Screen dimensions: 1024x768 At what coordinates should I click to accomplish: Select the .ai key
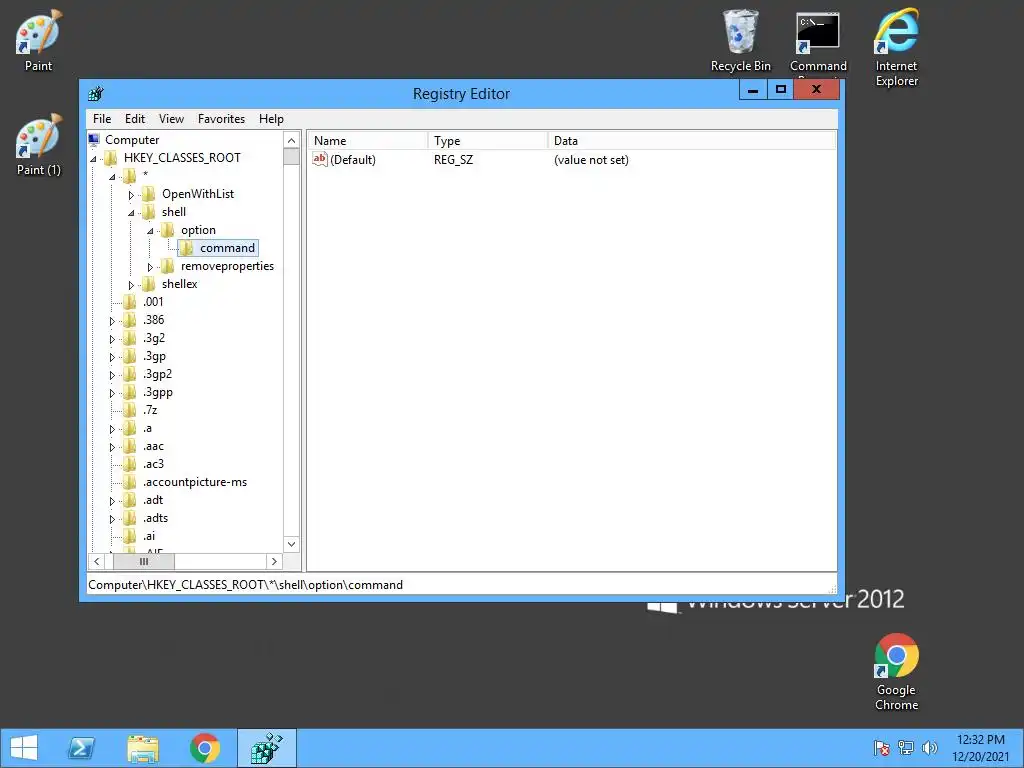tap(149, 536)
